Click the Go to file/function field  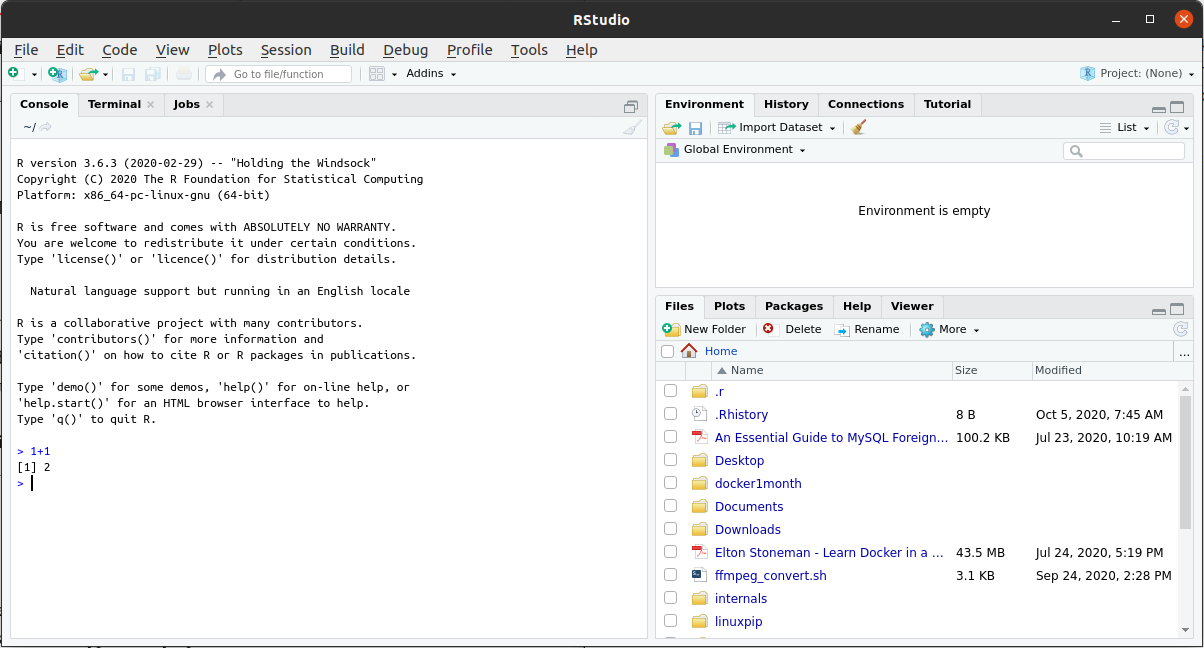[279, 74]
